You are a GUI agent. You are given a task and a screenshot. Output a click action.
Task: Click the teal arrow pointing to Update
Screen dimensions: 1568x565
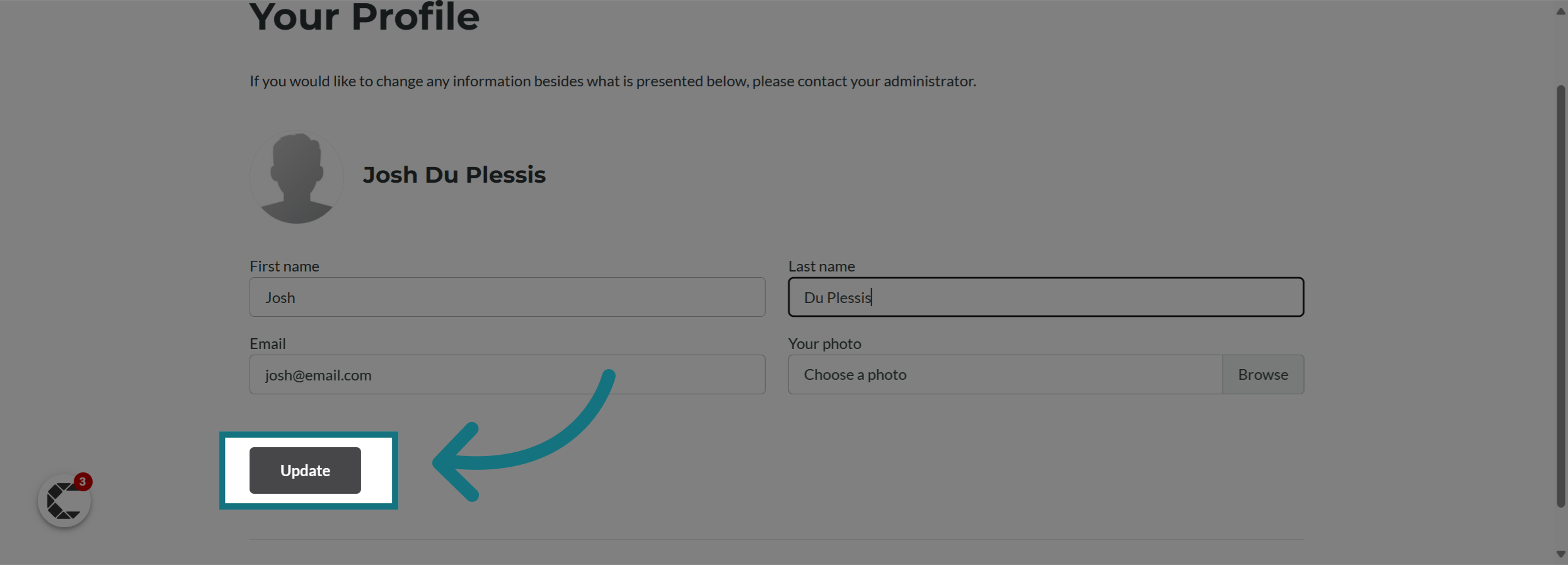523,436
